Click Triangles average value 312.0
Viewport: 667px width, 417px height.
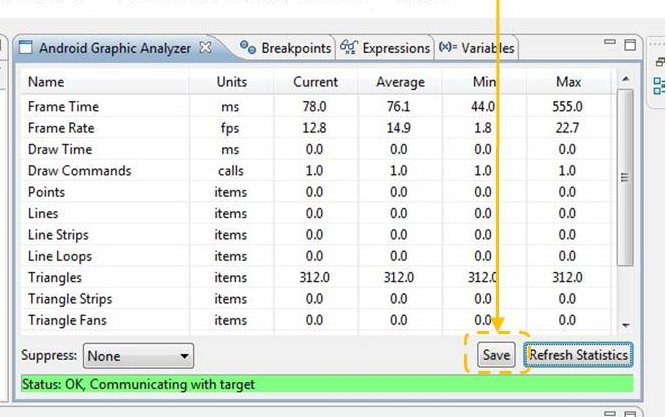[x=399, y=277]
